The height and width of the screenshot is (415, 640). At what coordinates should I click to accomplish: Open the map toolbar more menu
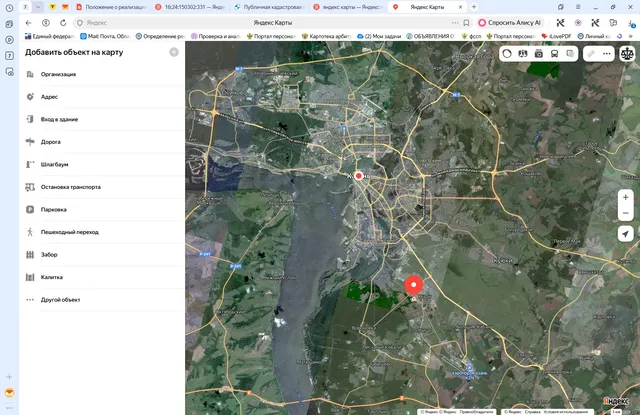pos(607,53)
